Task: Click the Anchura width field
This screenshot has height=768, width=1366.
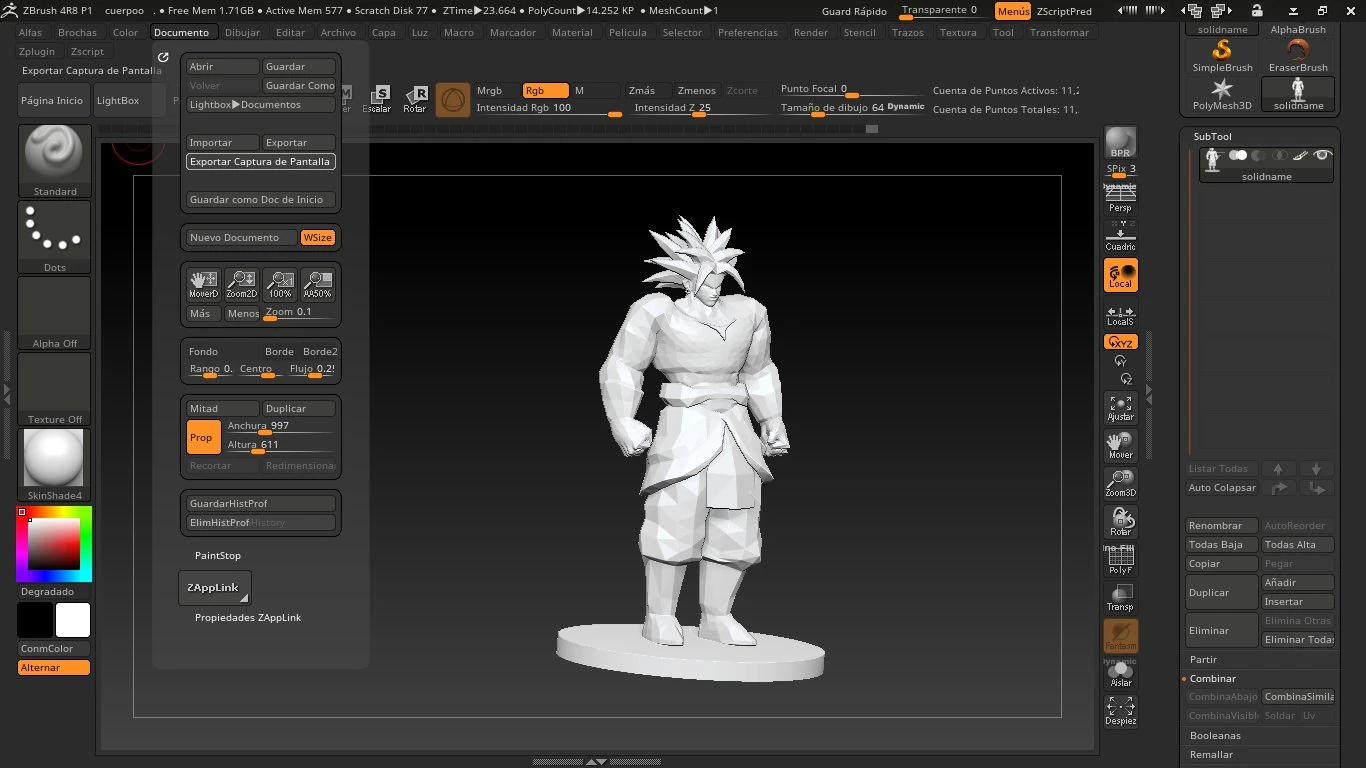Action: (x=280, y=427)
